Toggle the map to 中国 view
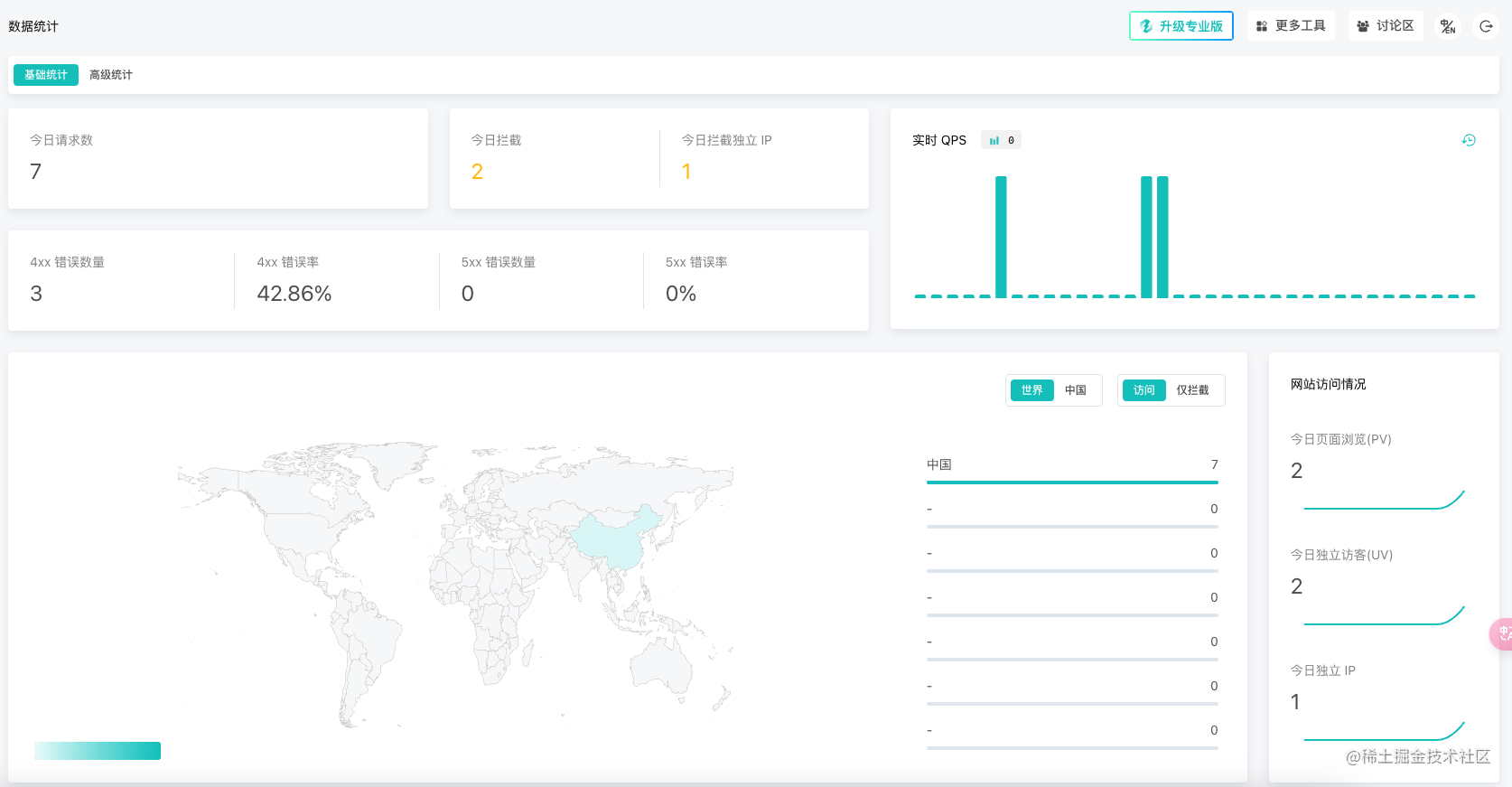1512x787 pixels. point(1076,390)
